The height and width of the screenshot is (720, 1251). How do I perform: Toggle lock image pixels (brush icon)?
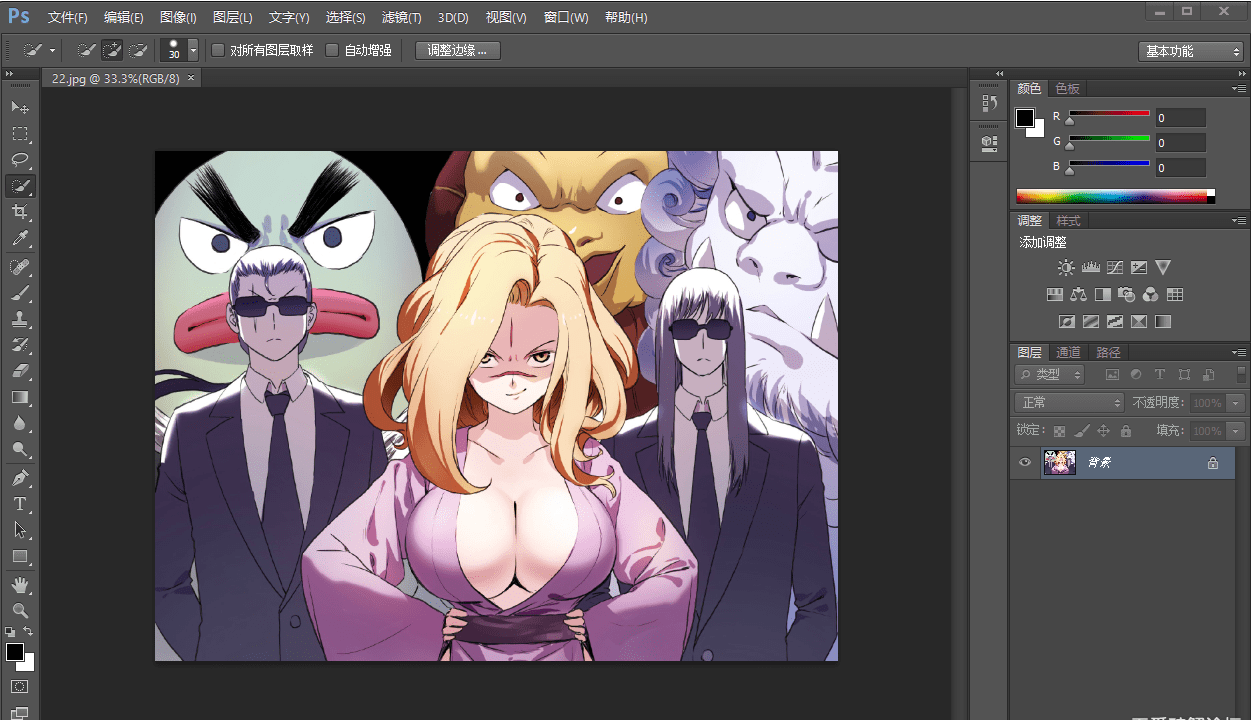coord(1082,431)
